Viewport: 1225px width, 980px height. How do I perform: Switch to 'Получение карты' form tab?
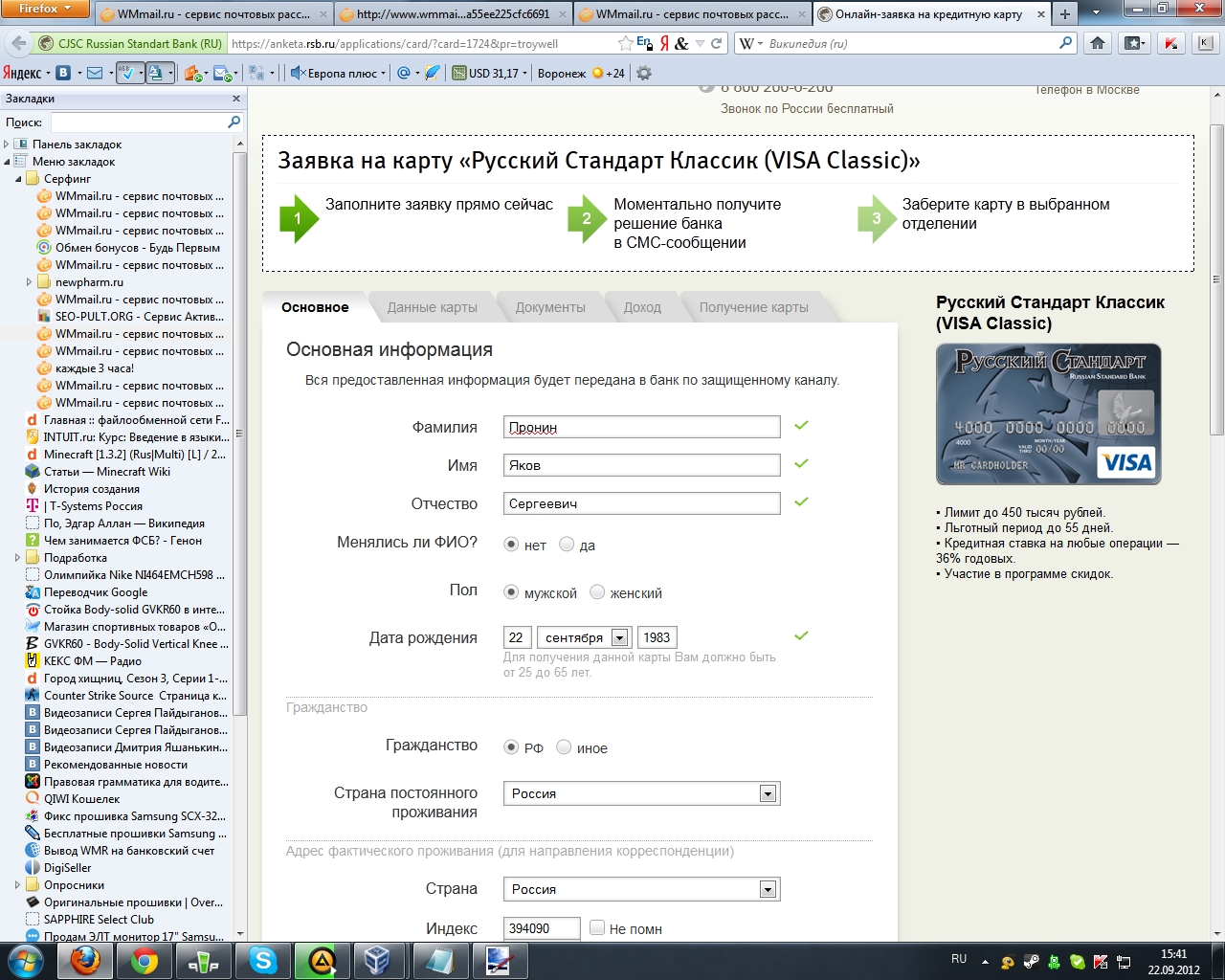(x=754, y=307)
